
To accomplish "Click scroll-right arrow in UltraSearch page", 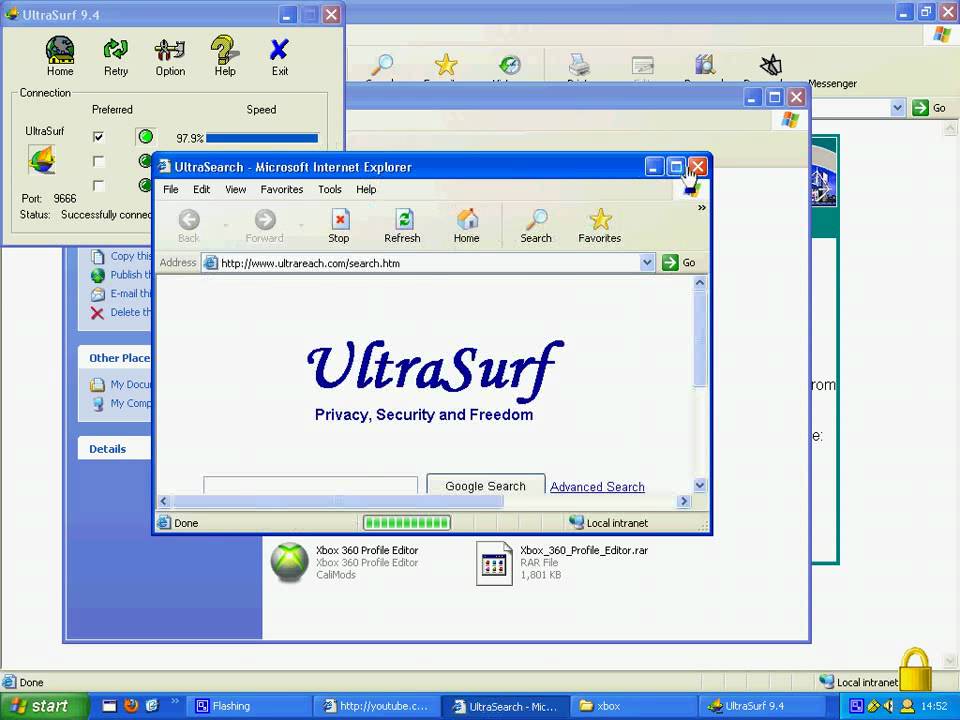I will coord(684,501).
